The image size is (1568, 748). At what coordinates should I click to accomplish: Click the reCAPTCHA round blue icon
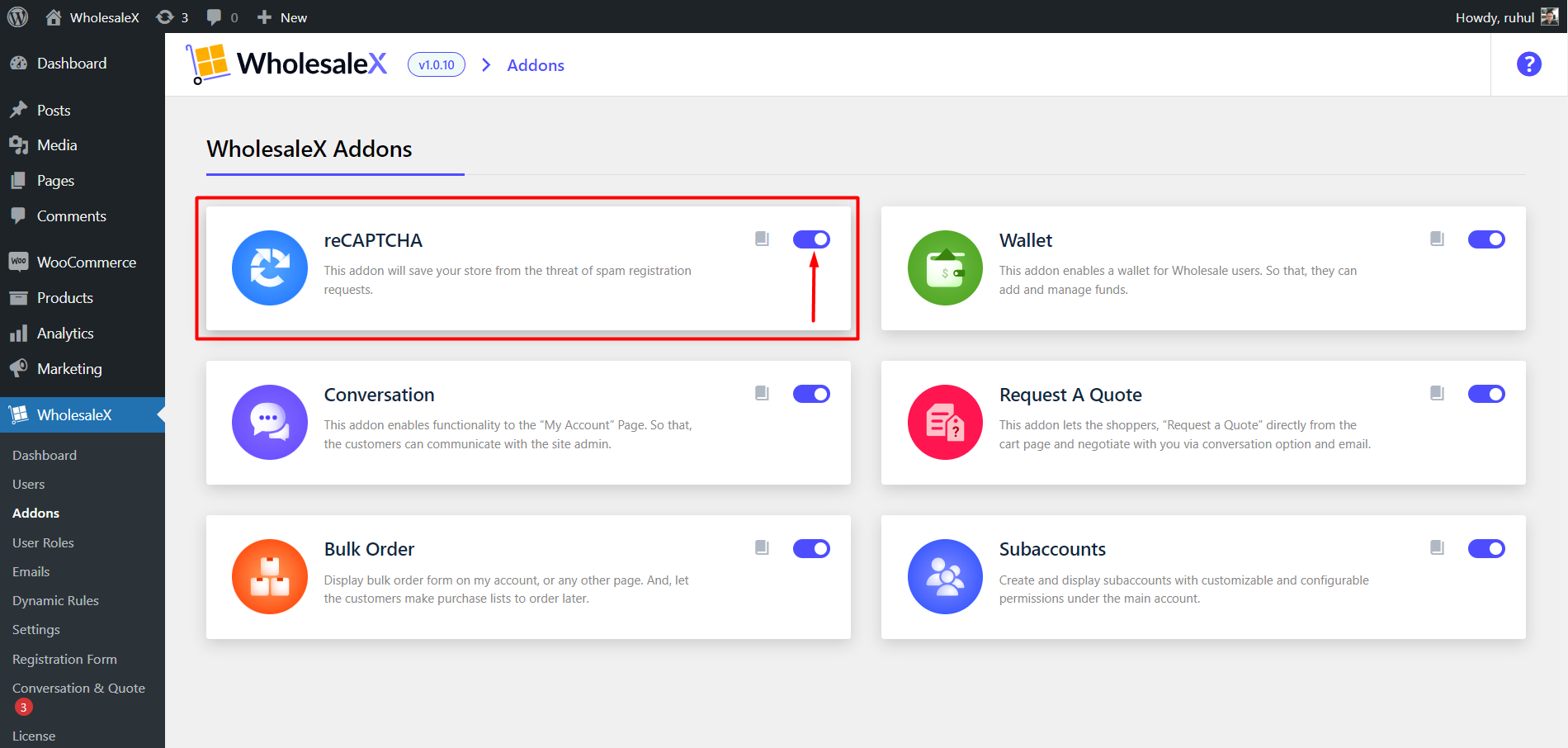270,267
